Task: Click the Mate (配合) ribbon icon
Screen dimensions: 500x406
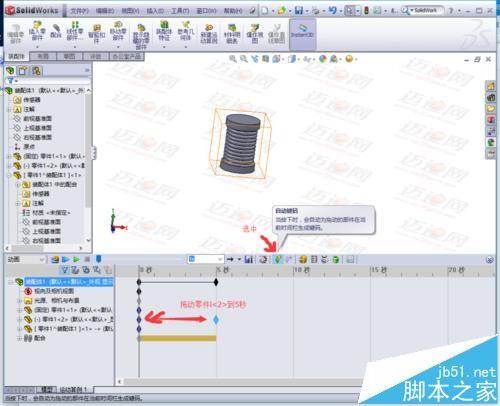Action: tap(56, 31)
